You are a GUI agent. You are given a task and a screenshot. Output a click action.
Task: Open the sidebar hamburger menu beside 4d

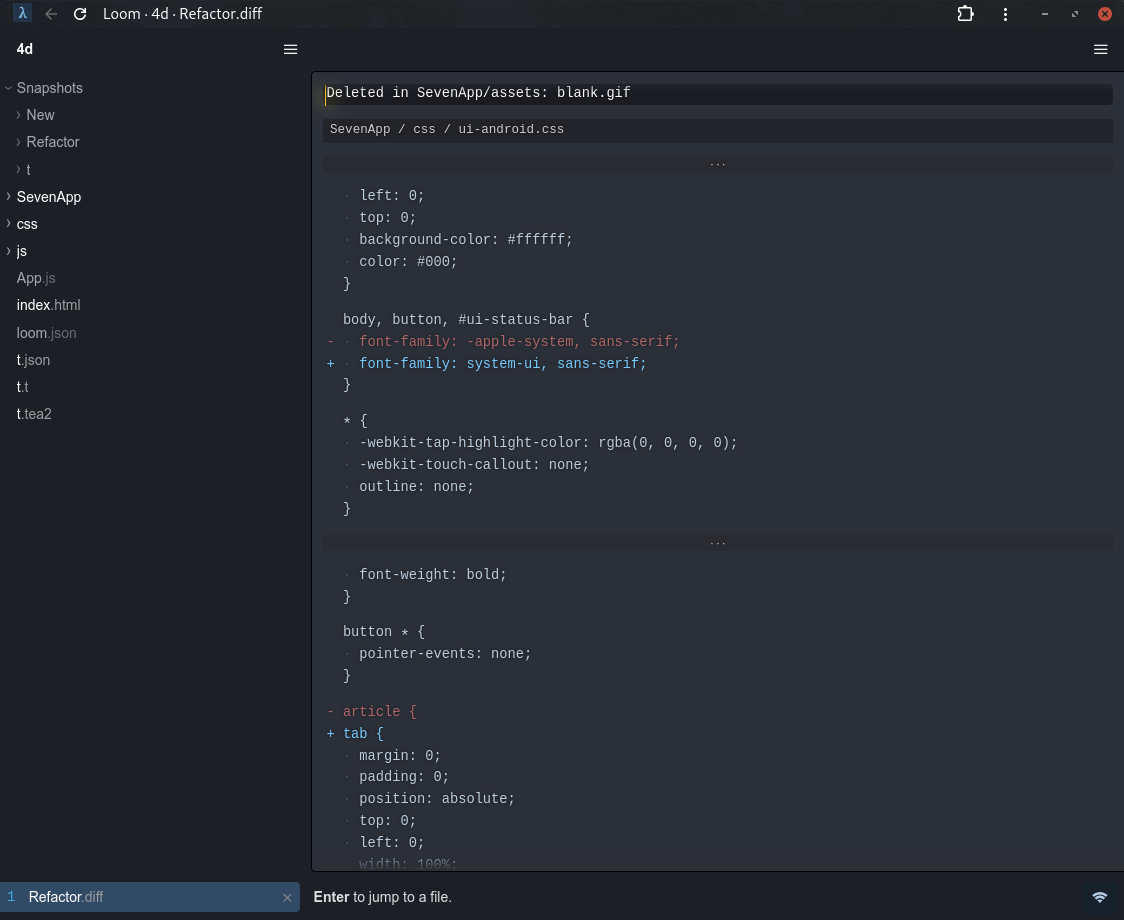[290, 49]
